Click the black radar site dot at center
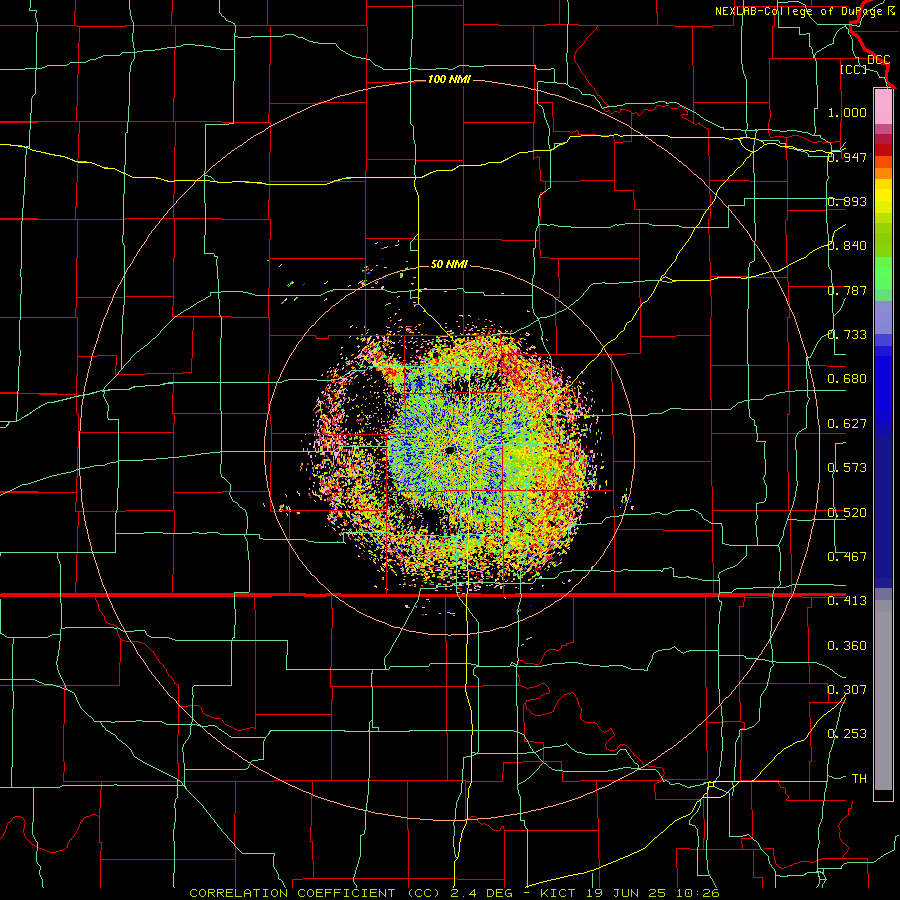This screenshot has height=900, width=900. coord(450,450)
